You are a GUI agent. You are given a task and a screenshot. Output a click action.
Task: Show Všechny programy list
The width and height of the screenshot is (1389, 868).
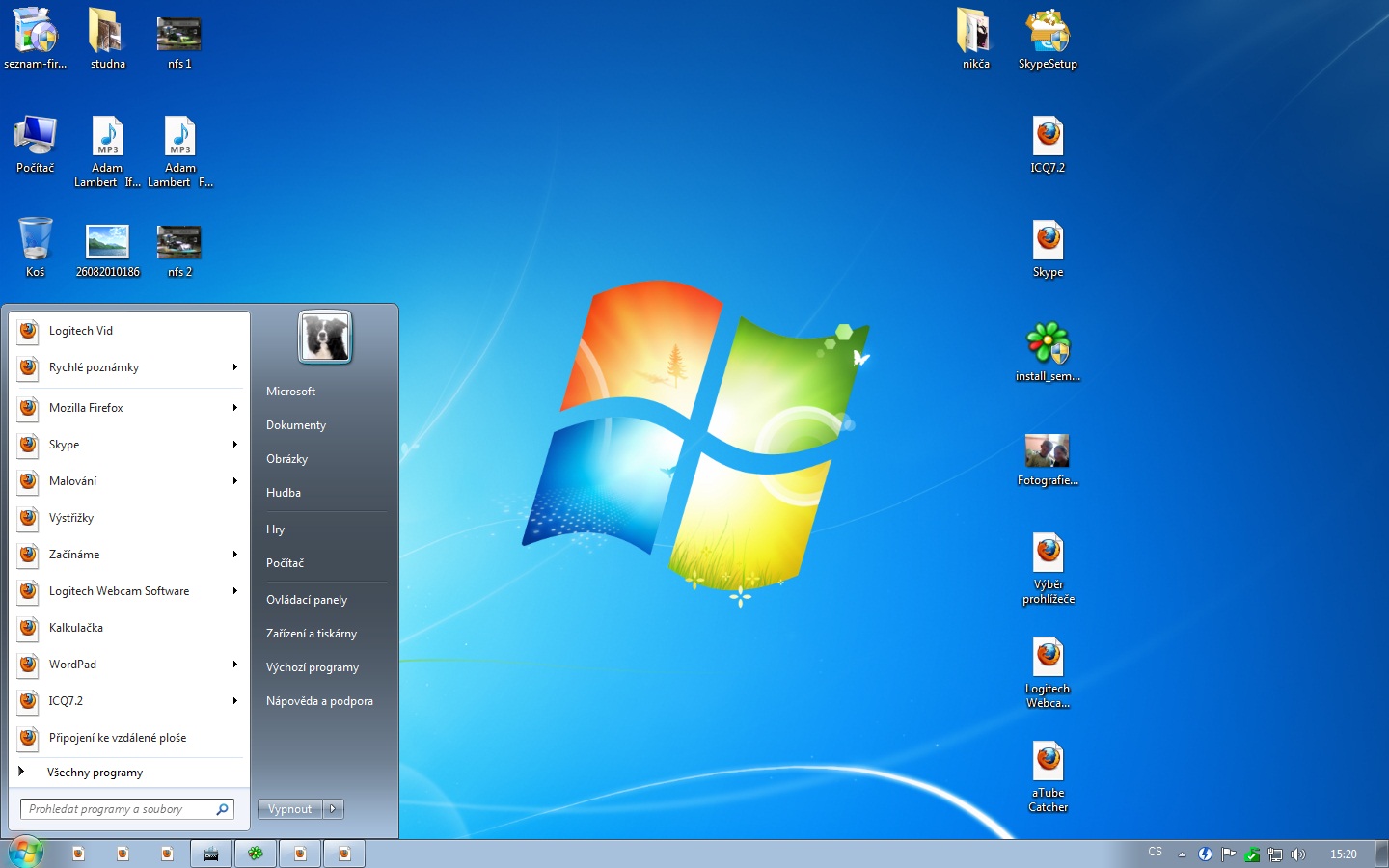click(x=129, y=773)
